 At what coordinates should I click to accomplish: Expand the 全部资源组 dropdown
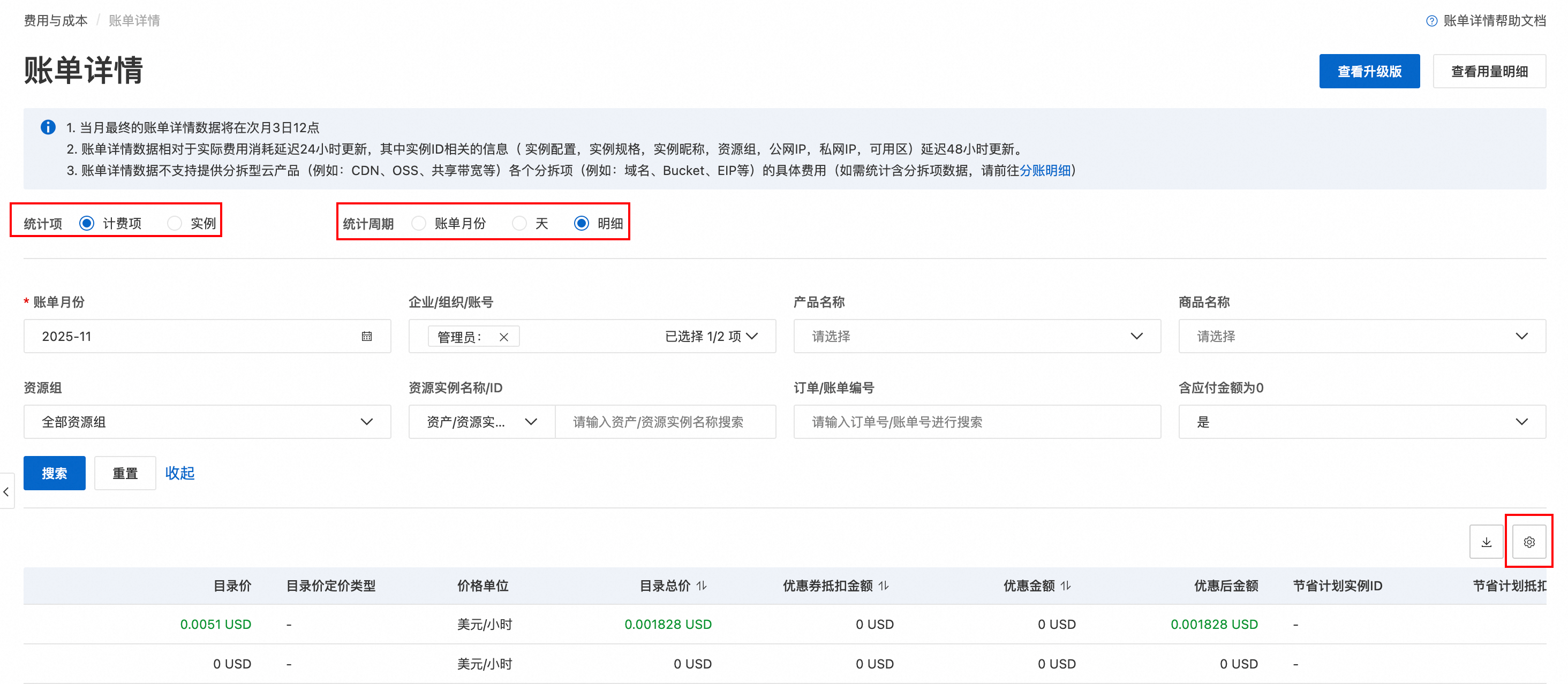(207, 422)
